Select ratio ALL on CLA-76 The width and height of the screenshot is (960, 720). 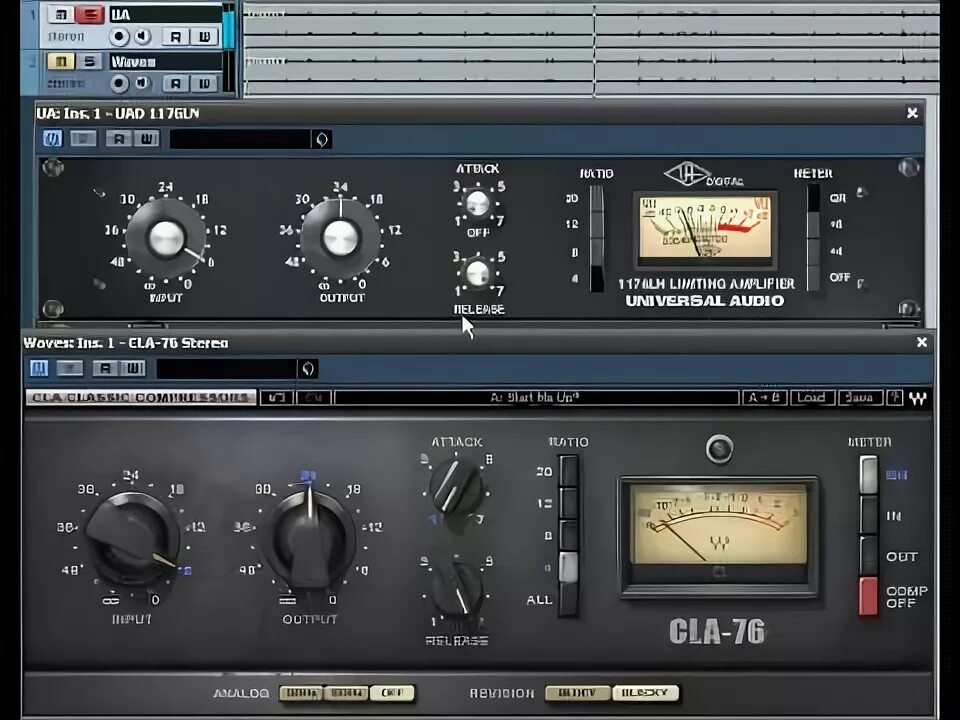click(568, 600)
